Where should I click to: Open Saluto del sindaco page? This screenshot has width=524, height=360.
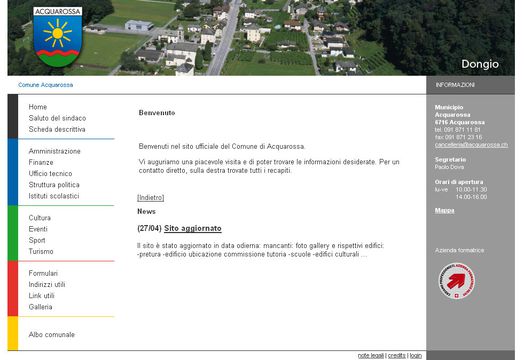[57, 118]
